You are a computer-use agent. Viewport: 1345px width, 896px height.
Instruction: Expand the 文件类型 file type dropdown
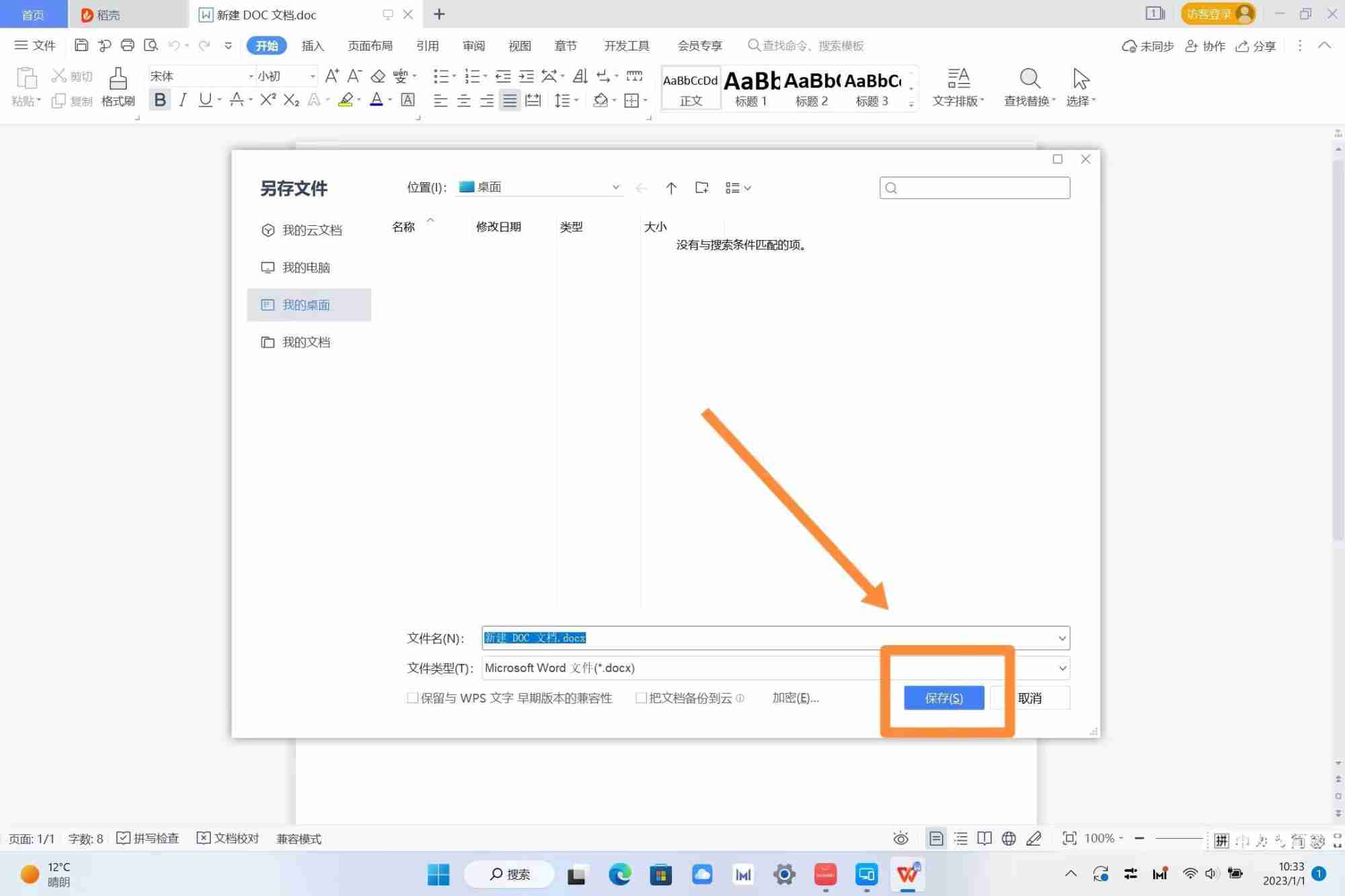[x=1061, y=667]
